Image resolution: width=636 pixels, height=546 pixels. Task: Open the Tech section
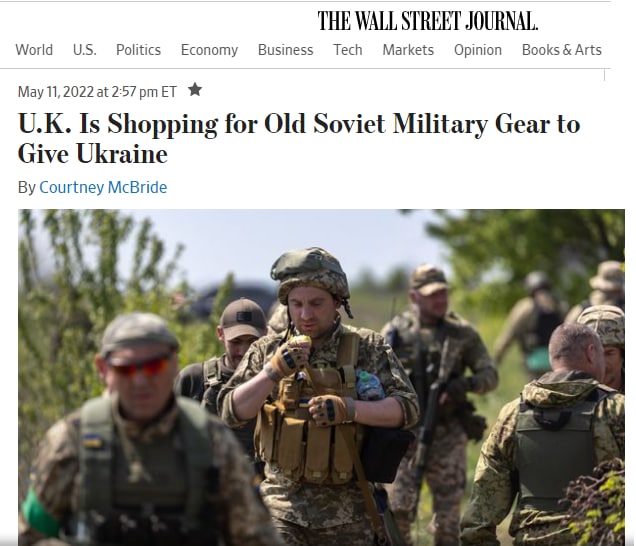click(x=348, y=50)
